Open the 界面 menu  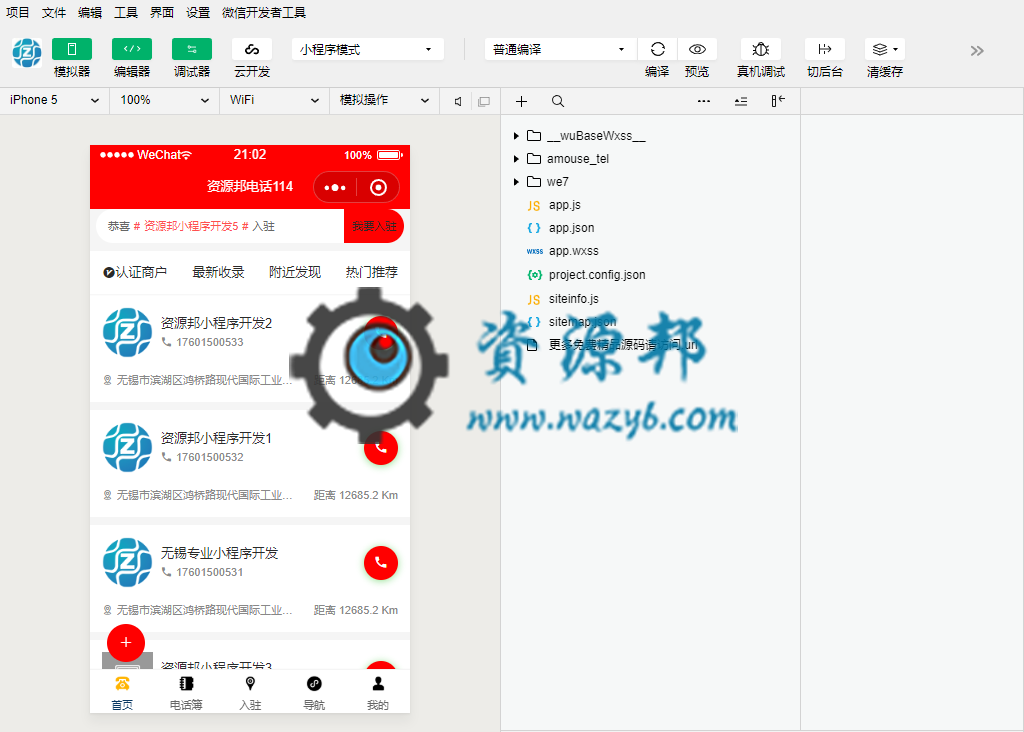(x=162, y=12)
